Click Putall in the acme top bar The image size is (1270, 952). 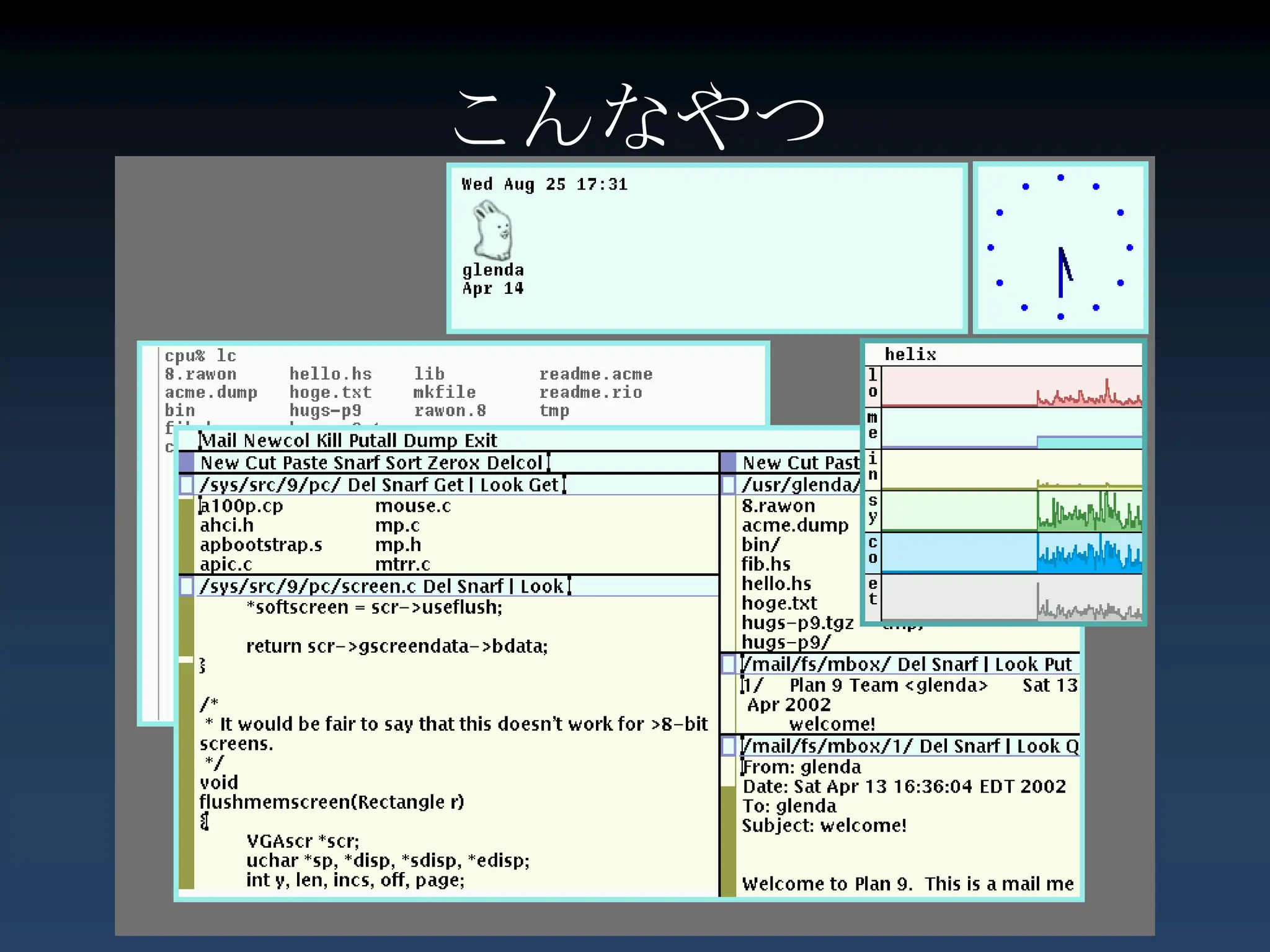pyautogui.click(x=372, y=441)
